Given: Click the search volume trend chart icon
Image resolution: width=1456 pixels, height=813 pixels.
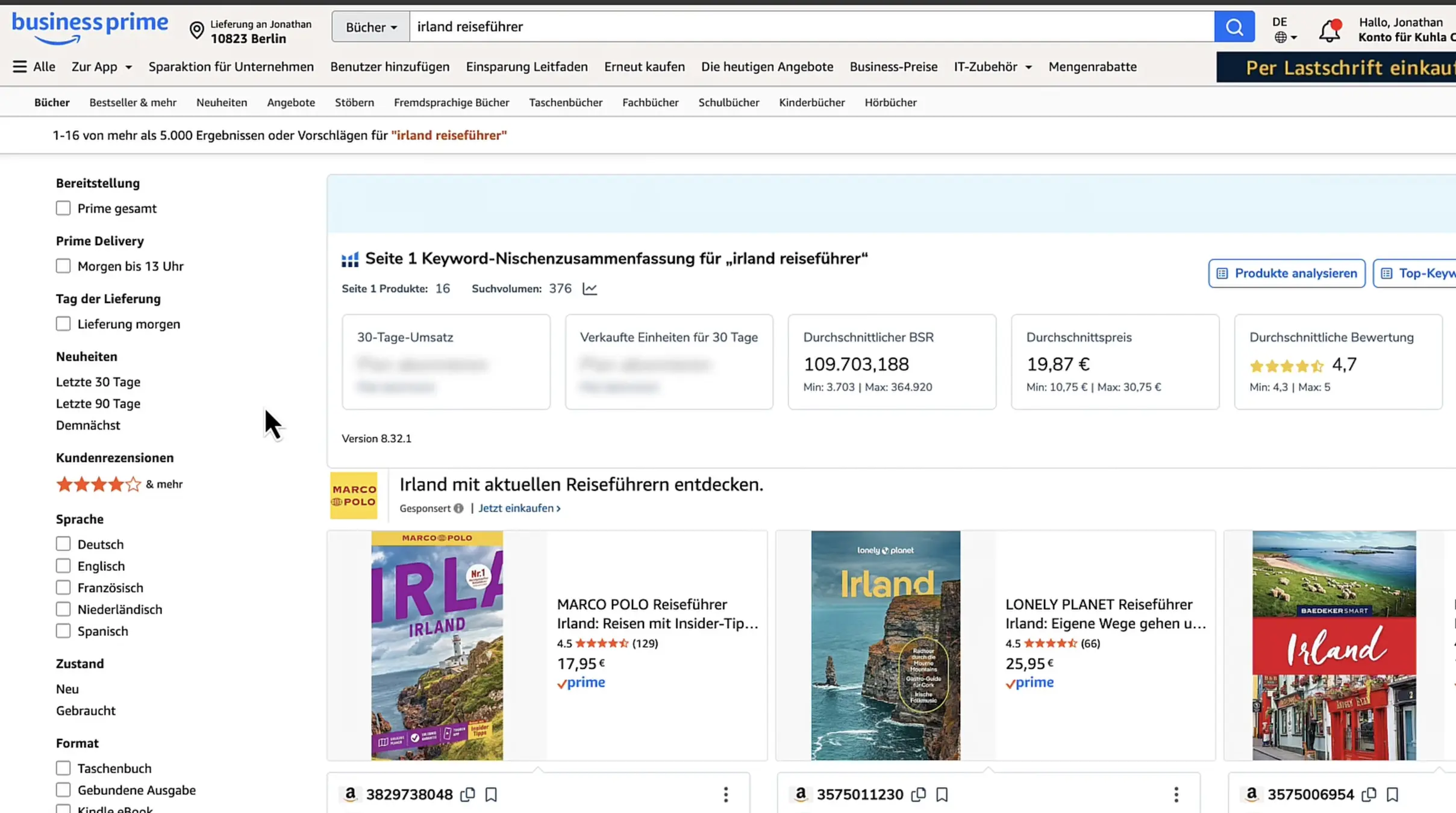Looking at the screenshot, I should click(589, 289).
